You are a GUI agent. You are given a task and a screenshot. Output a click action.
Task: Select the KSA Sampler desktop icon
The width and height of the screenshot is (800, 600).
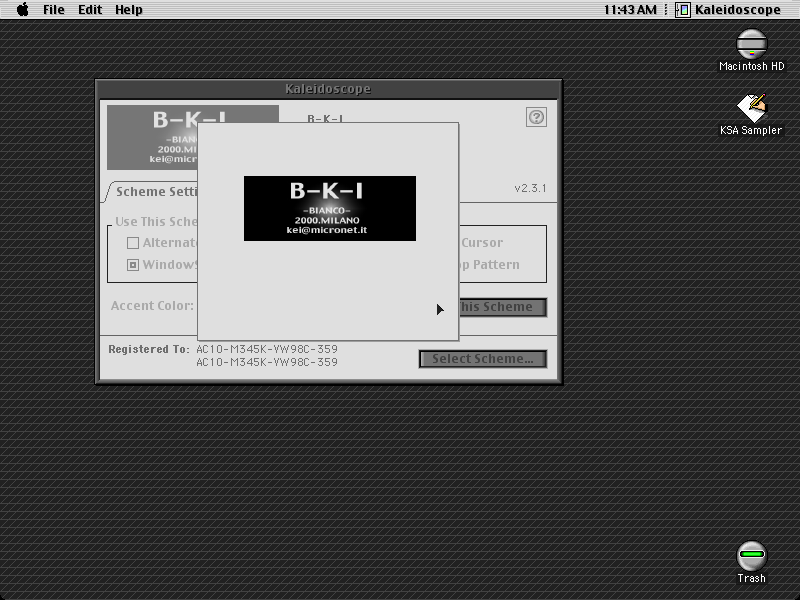751,115
